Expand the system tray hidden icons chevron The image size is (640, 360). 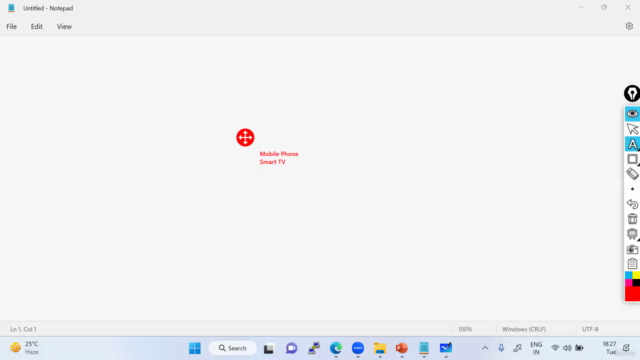point(485,348)
